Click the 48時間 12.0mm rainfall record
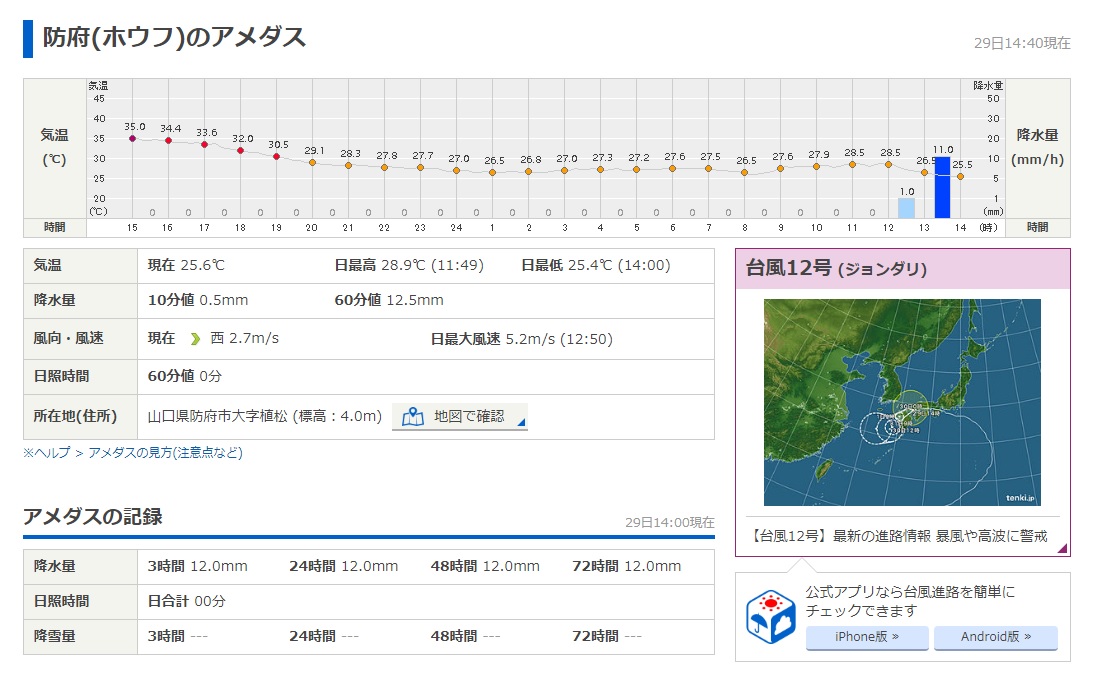 (x=485, y=566)
